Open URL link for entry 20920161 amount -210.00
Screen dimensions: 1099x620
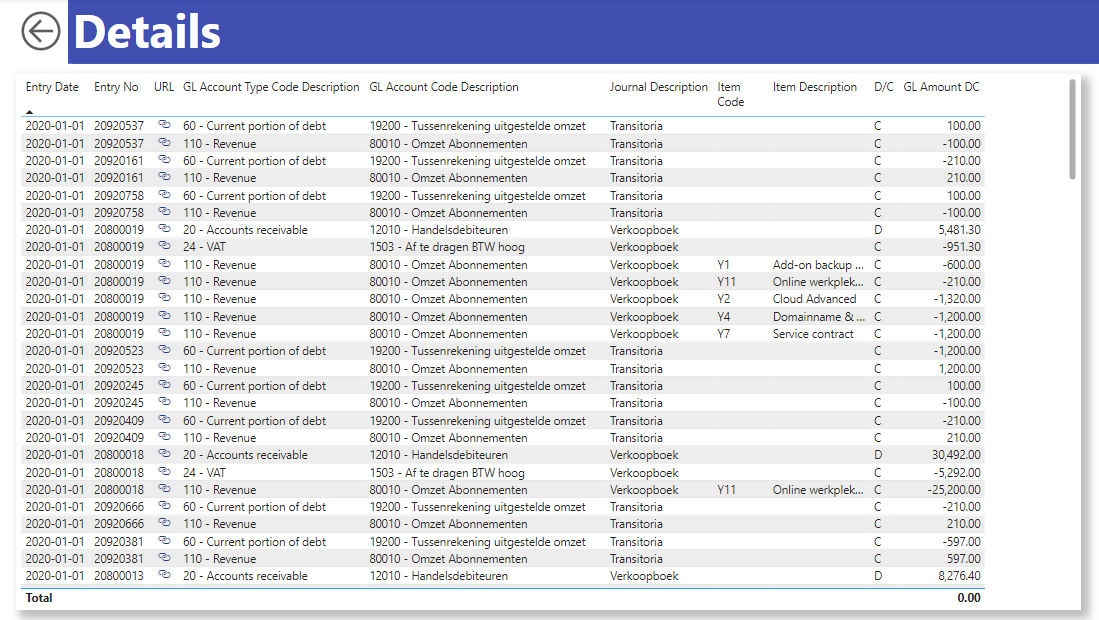pos(164,160)
